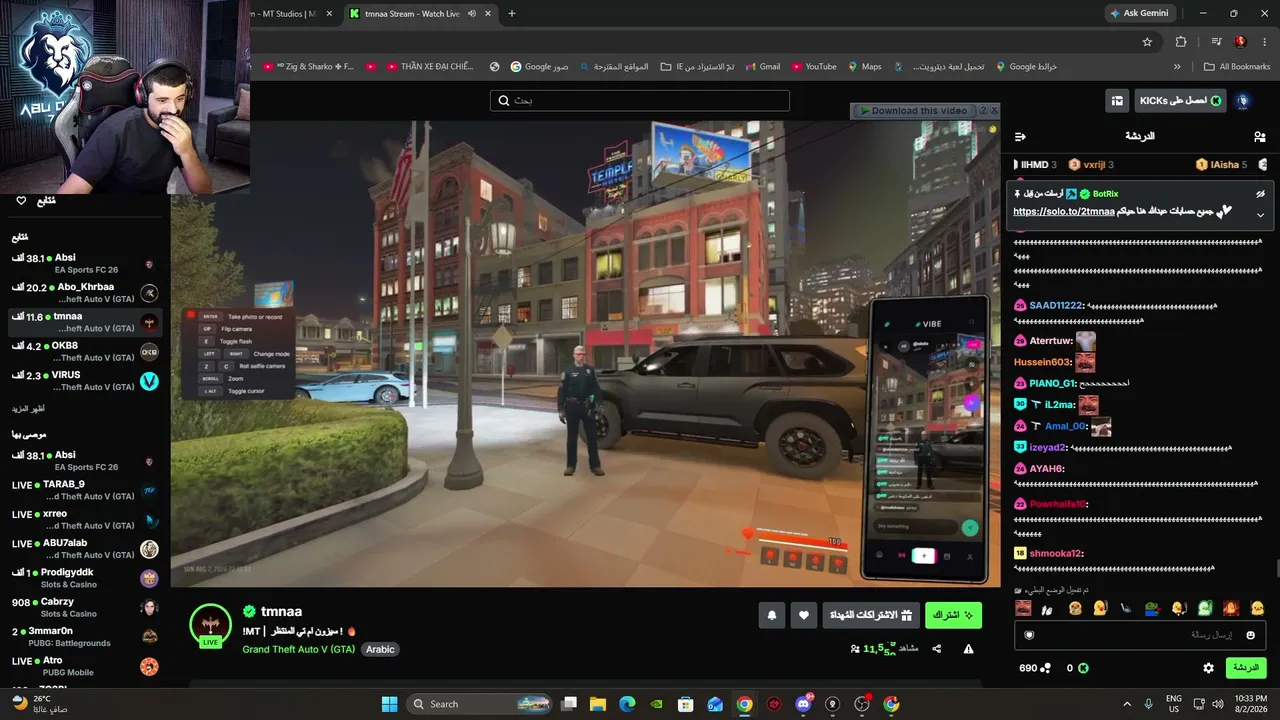
Task: Insert the fire-face quick emote
Action: [1231, 608]
